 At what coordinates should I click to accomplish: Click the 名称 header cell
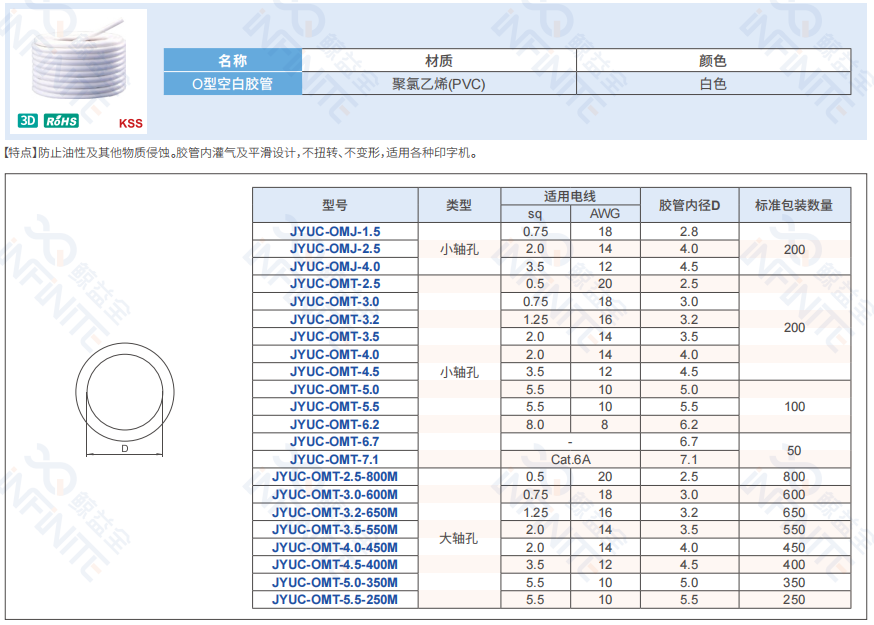tap(232, 60)
